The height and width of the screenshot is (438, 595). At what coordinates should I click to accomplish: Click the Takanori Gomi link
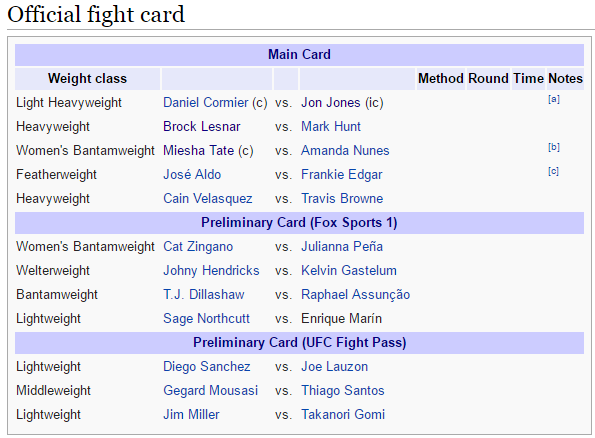343,414
